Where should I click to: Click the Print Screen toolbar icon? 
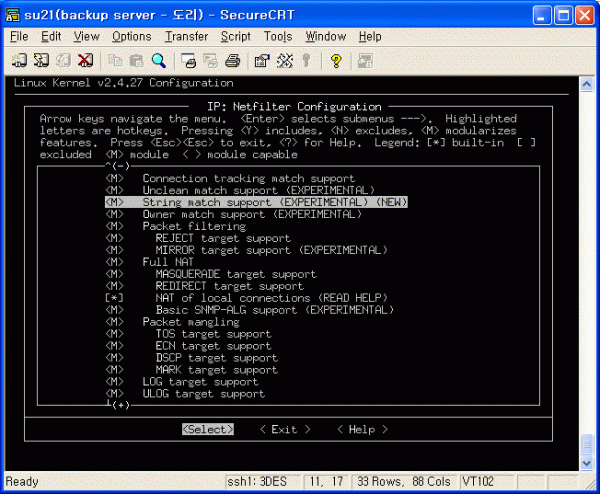coord(188,60)
